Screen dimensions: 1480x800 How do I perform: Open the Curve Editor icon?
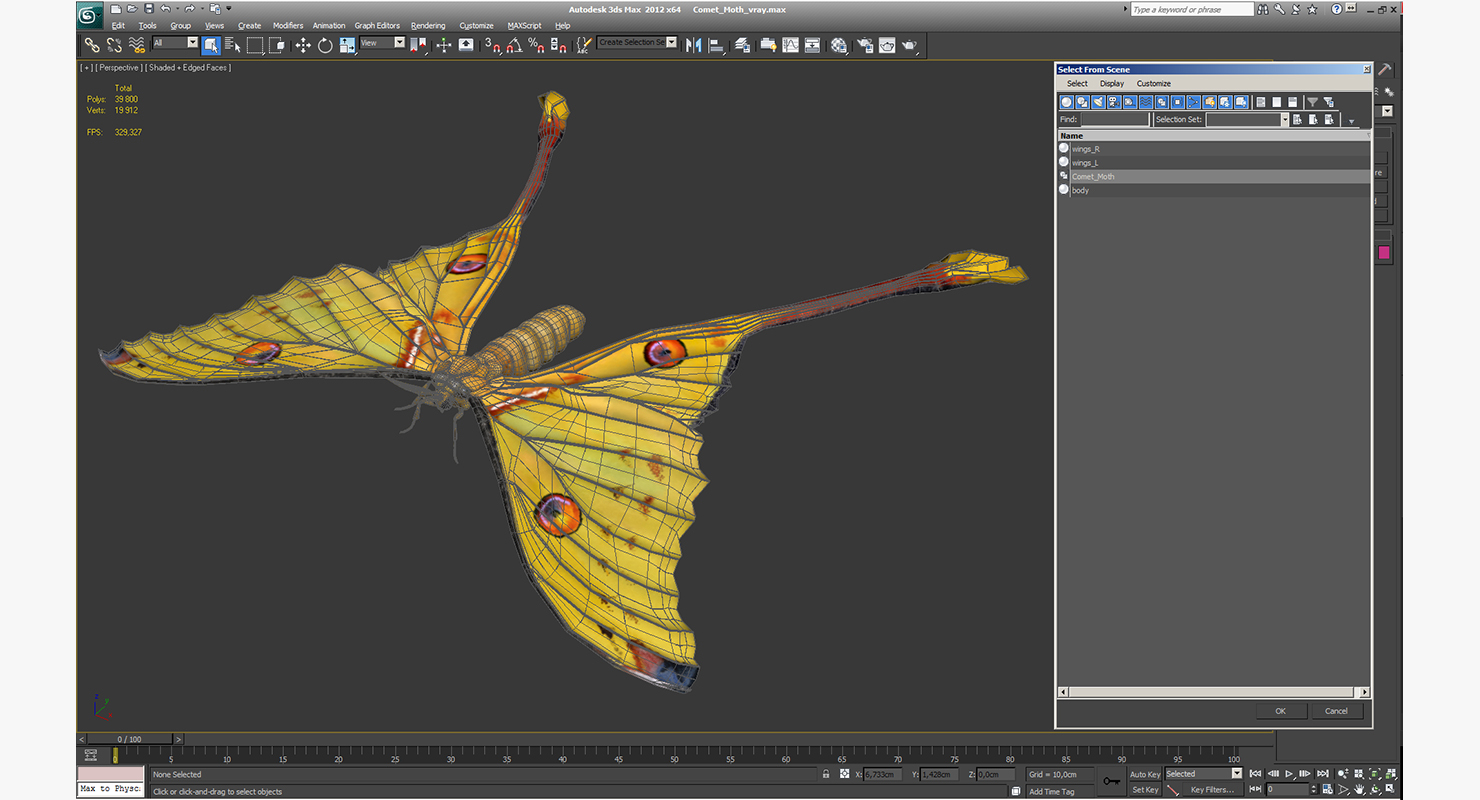[x=790, y=45]
